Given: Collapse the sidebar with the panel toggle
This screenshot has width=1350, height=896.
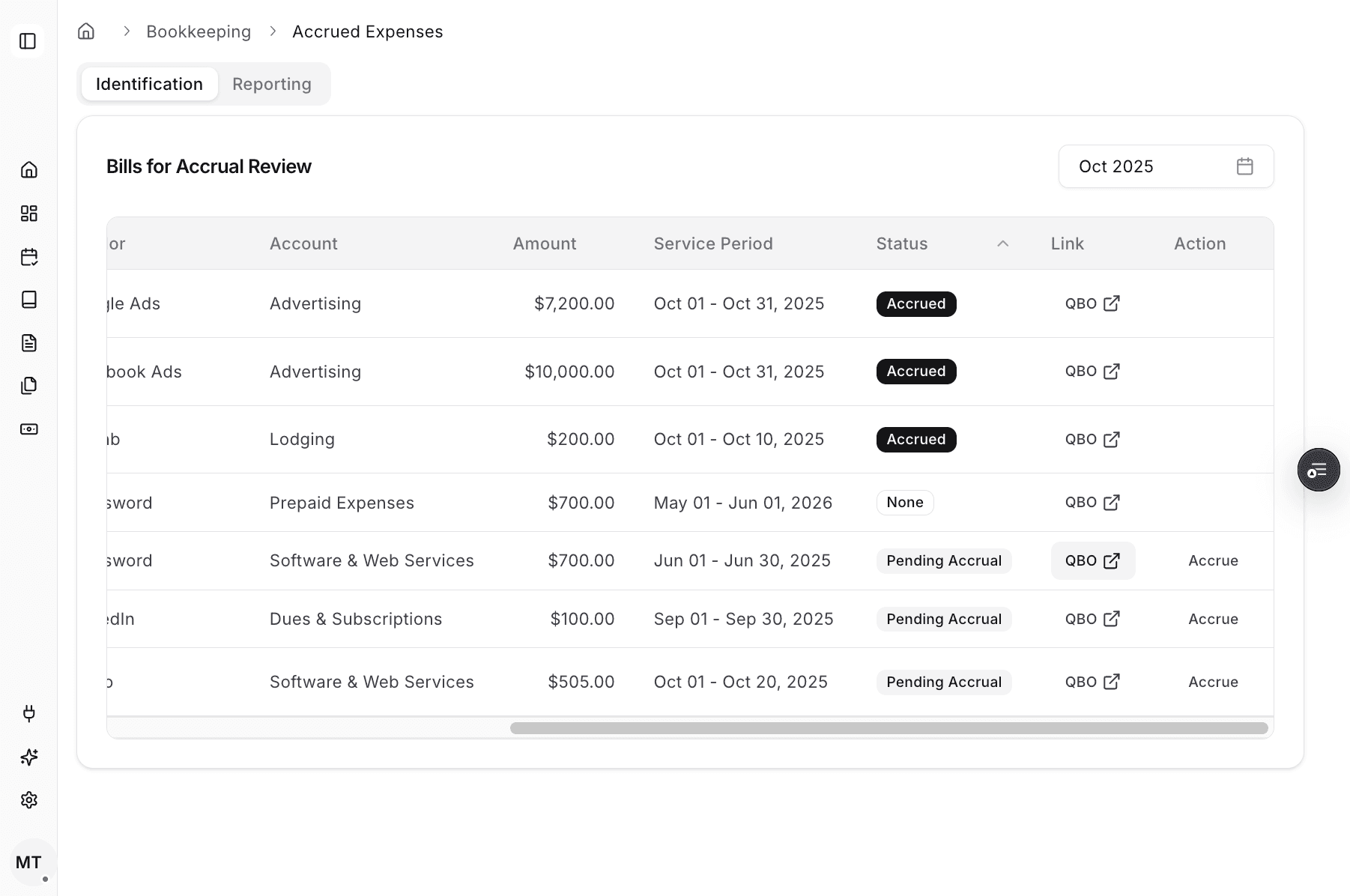Looking at the screenshot, I should click(x=28, y=41).
